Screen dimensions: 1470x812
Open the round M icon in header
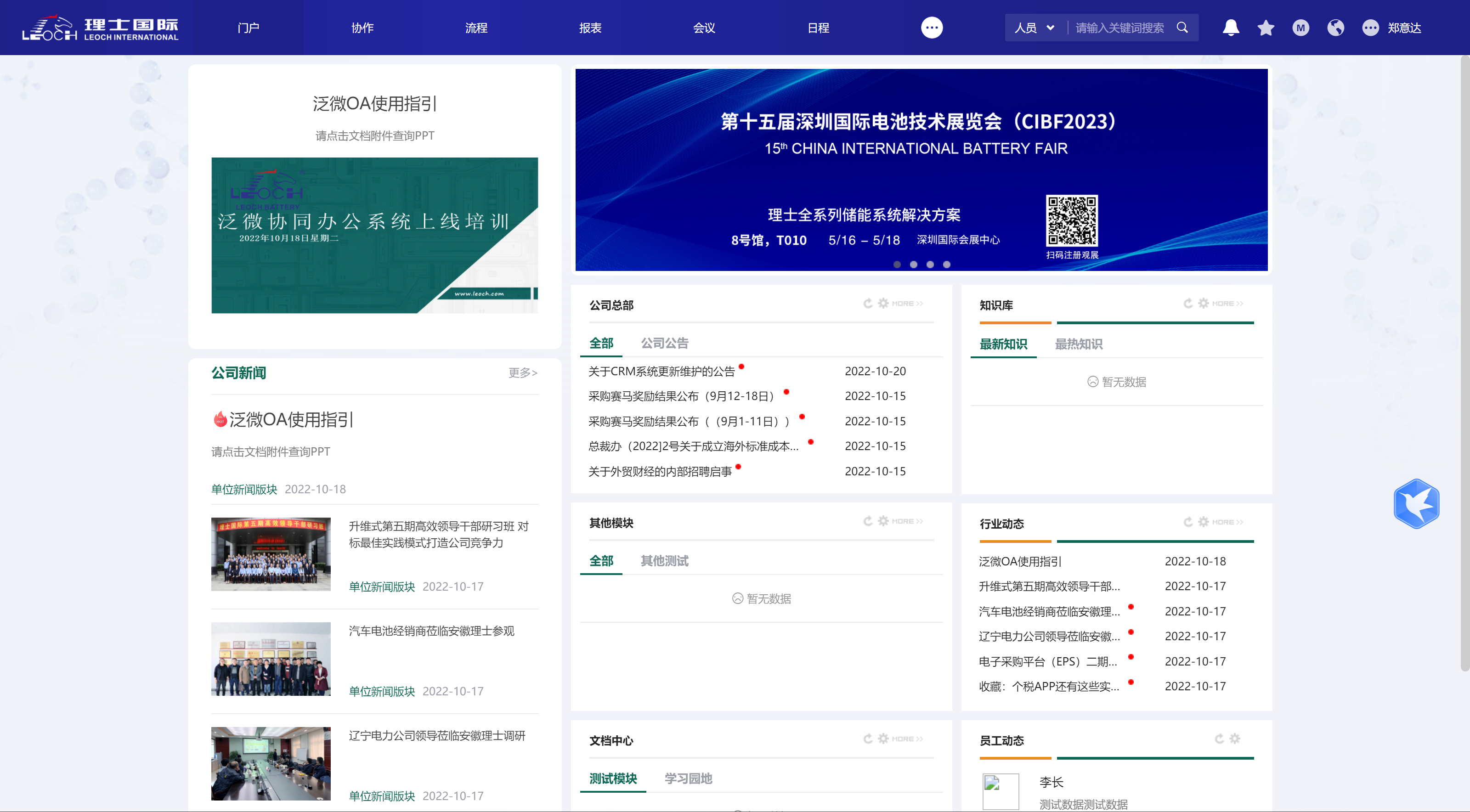pos(1300,28)
